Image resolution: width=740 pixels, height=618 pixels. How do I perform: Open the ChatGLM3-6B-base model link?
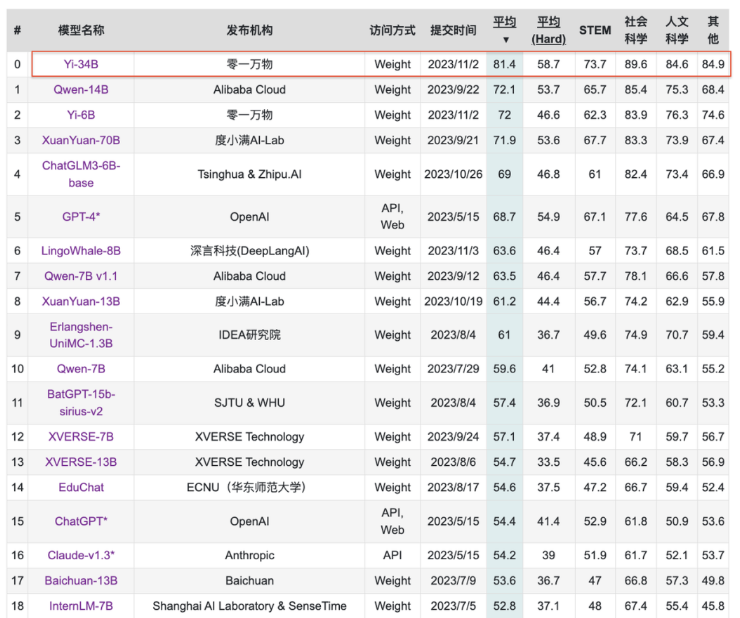click(81, 174)
